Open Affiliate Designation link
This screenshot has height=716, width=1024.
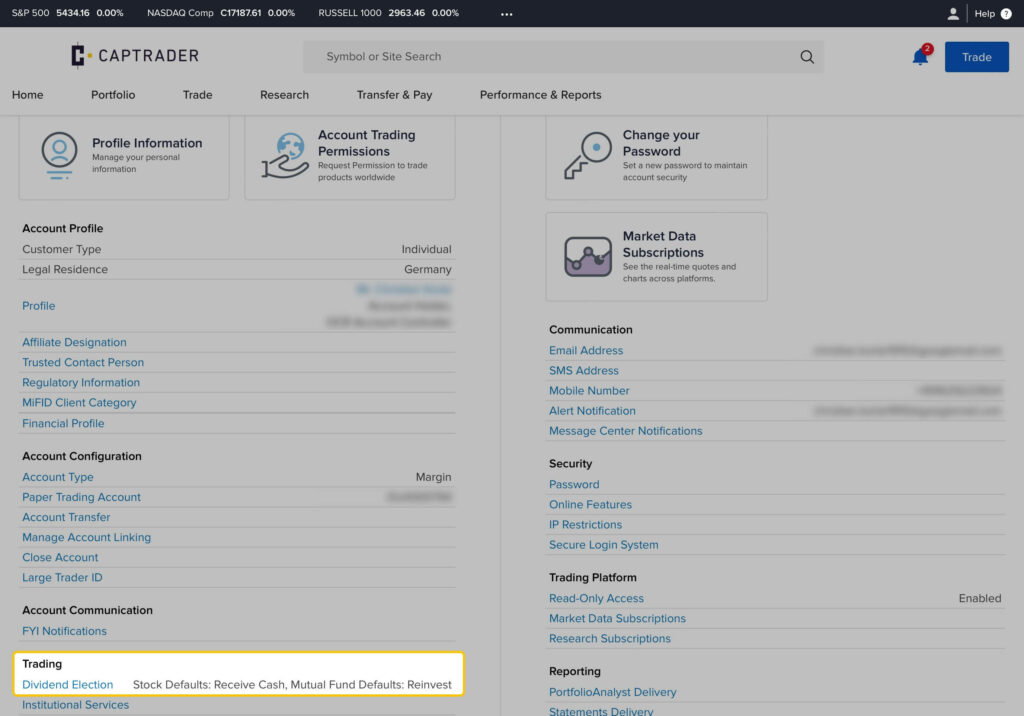click(74, 342)
